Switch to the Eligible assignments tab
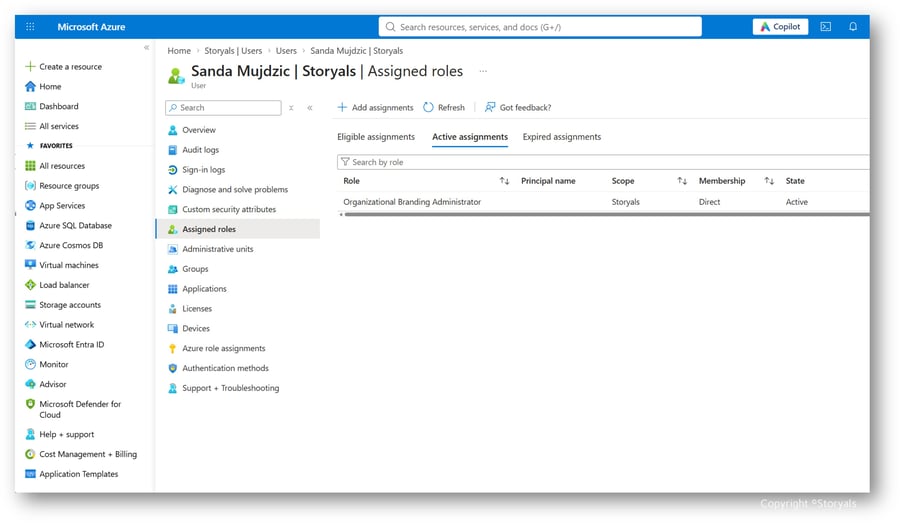The width and height of the screenshot is (900, 523). click(376, 137)
